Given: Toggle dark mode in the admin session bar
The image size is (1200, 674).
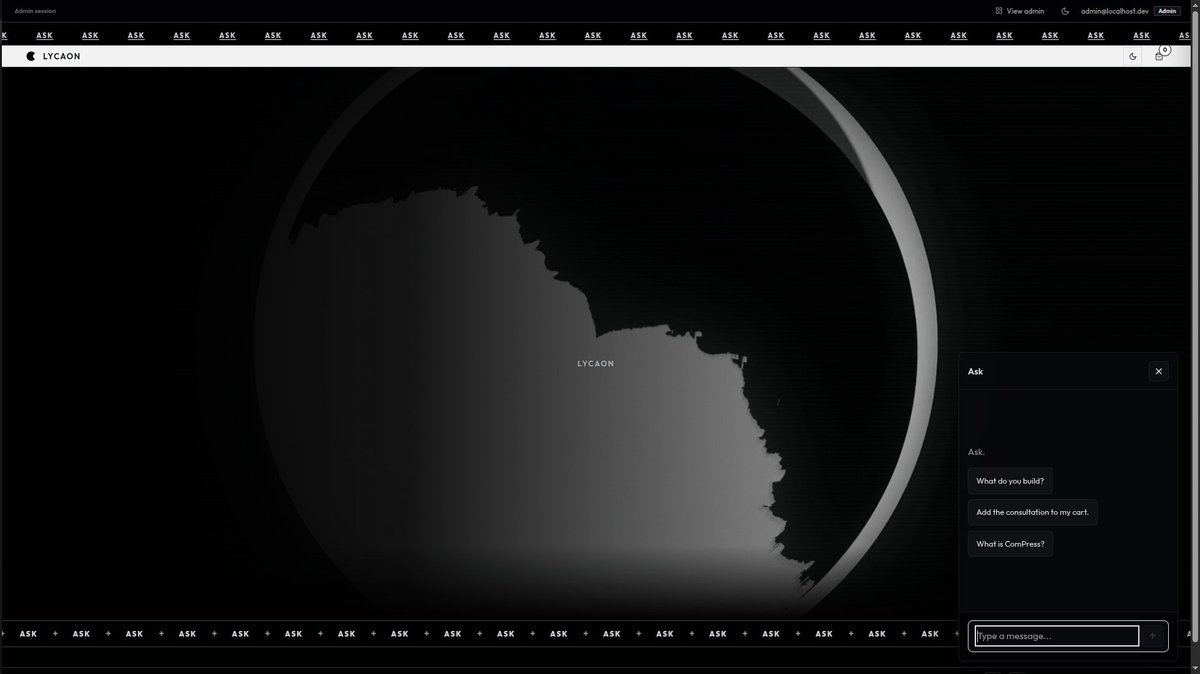Looking at the screenshot, I should pyautogui.click(x=1065, y=11).
